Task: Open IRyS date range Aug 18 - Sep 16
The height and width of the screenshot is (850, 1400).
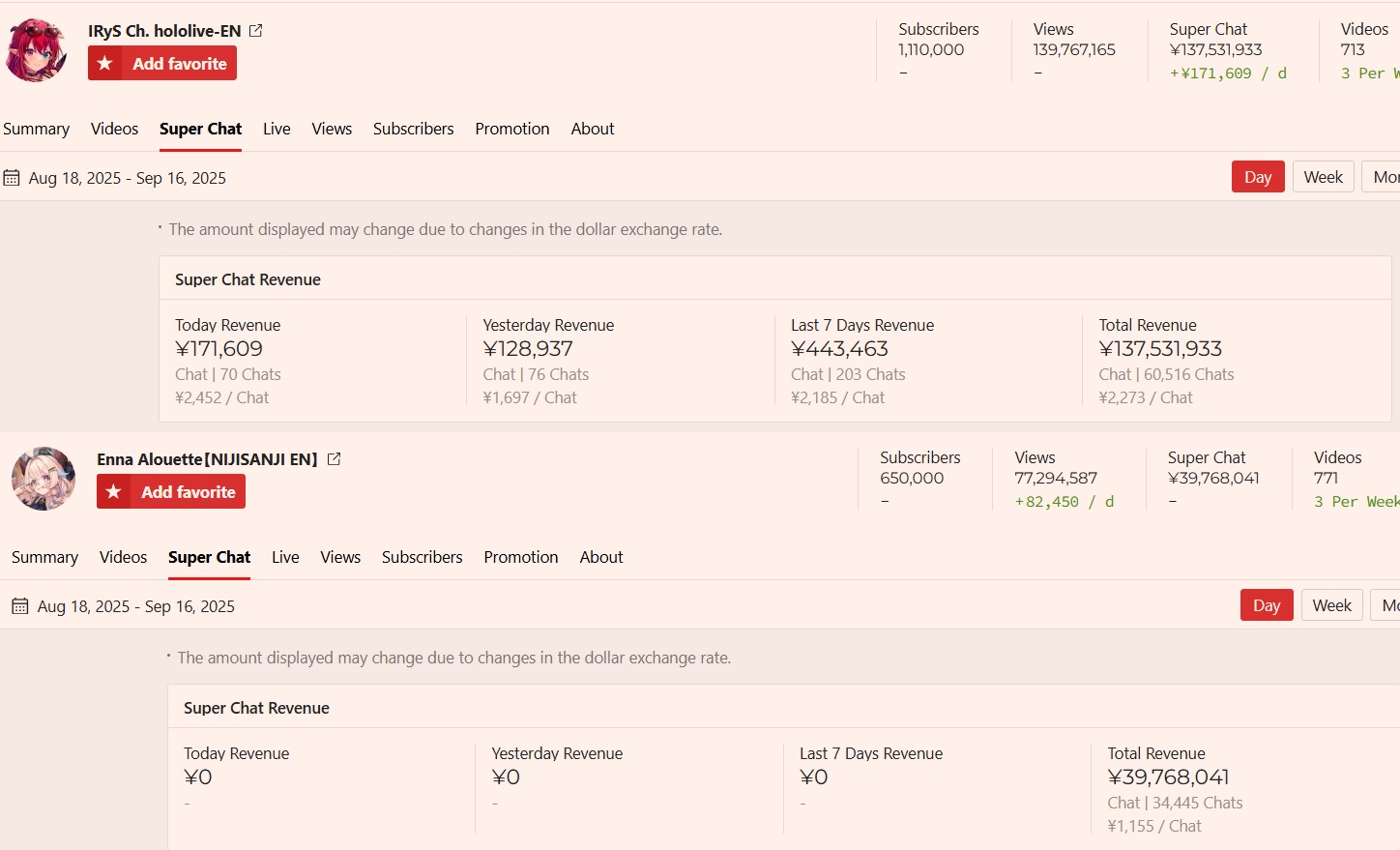Action: point(128,178)
